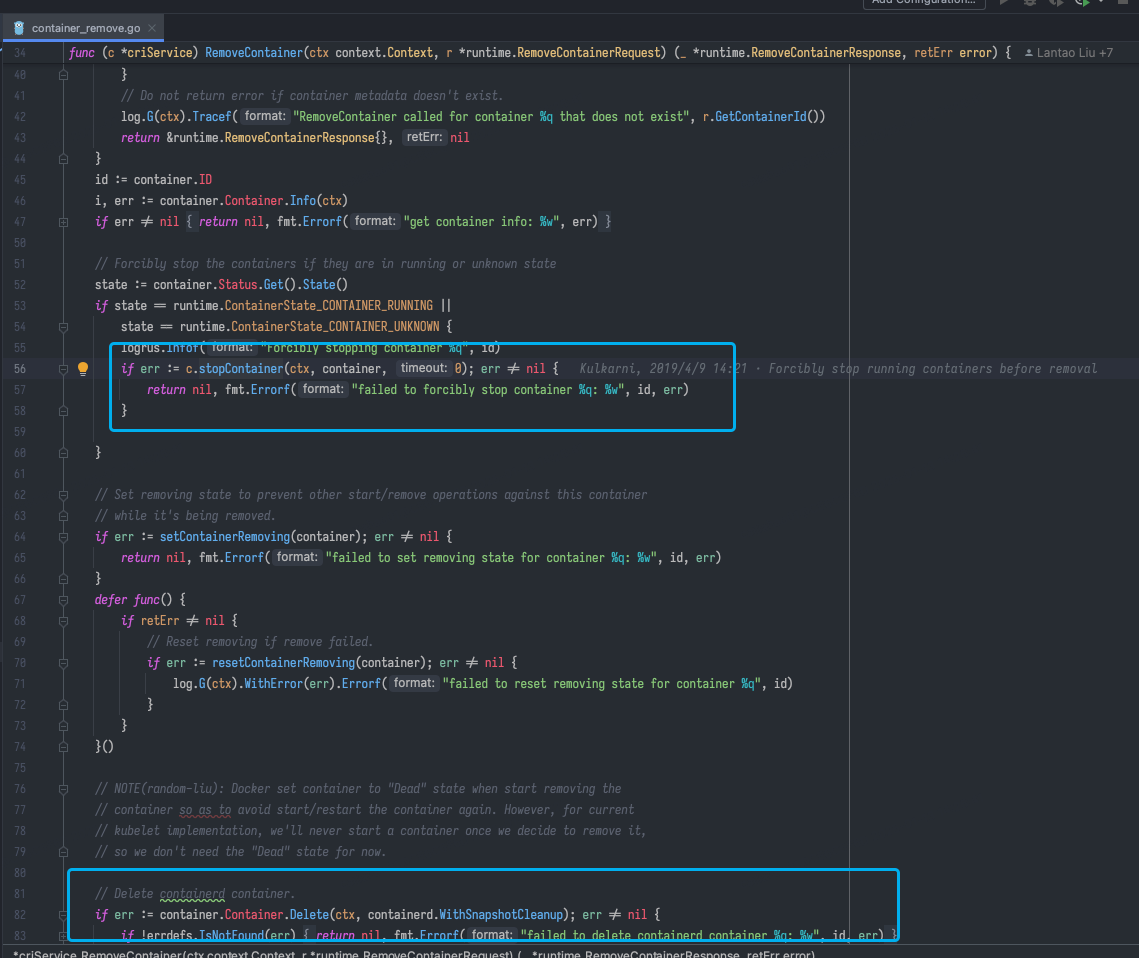Click the underlined word 'containerd' in line 81 comment

192,894
